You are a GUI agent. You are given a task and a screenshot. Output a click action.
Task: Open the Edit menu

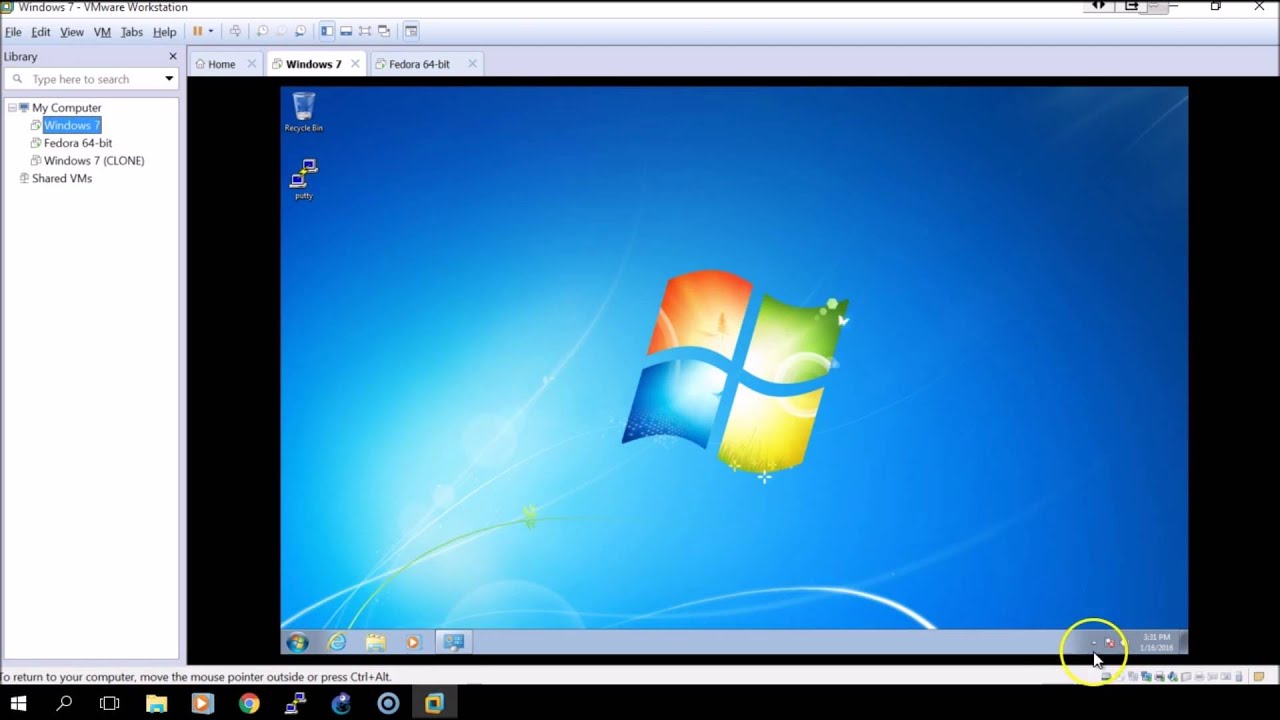point(41,32)
